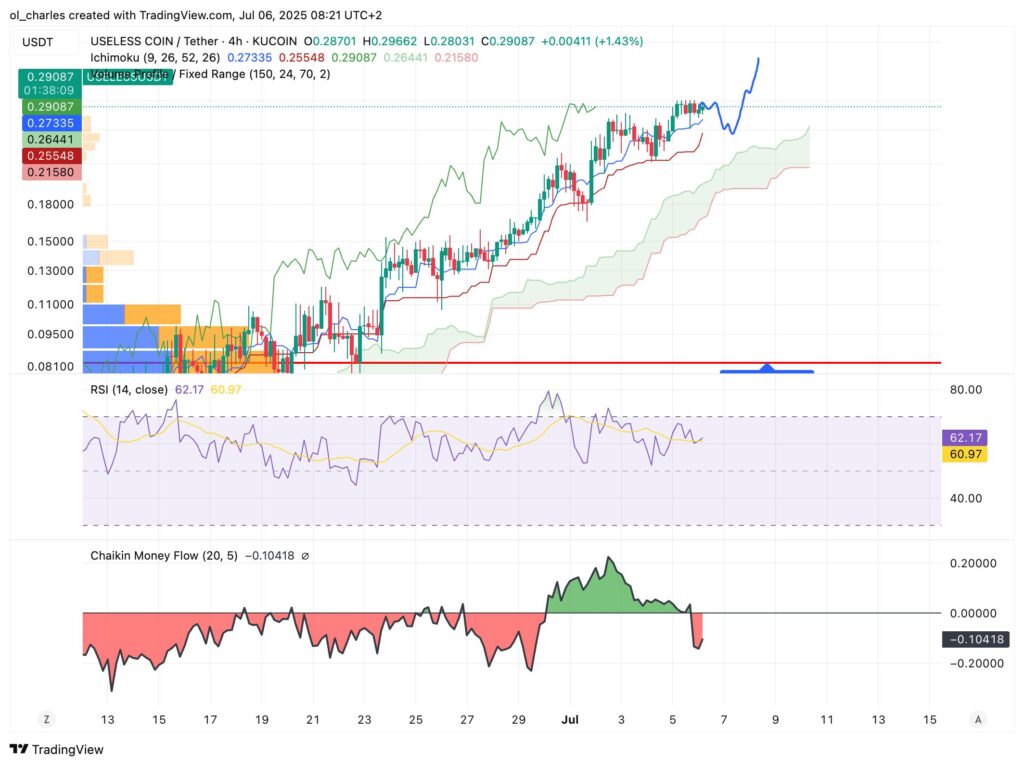This screenshot has width=1024, height=766.
Task: Select the Fixed Range volume profile legend
Action: [210, 74]
